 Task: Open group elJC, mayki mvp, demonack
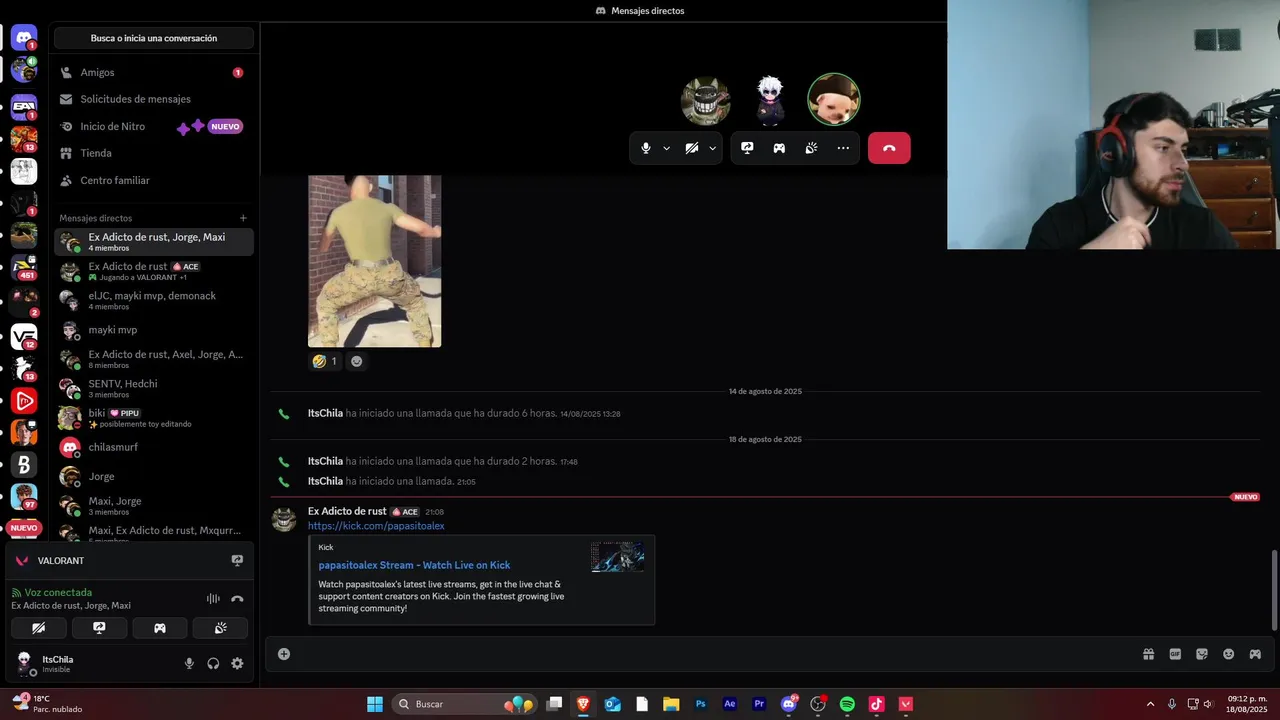click(x=154, y=300)
